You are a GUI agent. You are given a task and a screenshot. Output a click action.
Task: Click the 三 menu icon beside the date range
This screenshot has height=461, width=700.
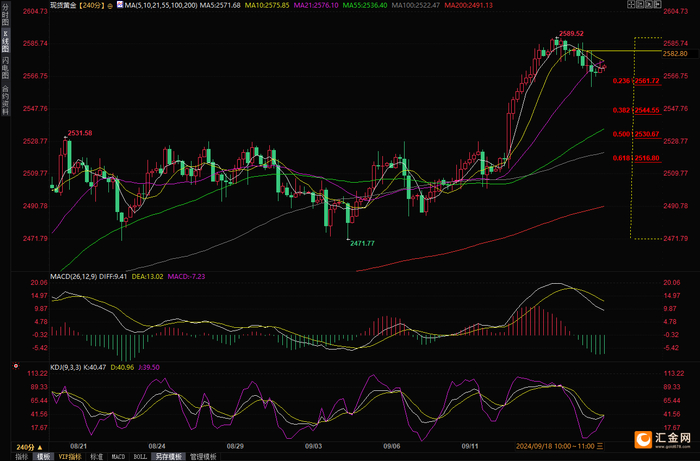coord(600,446)
